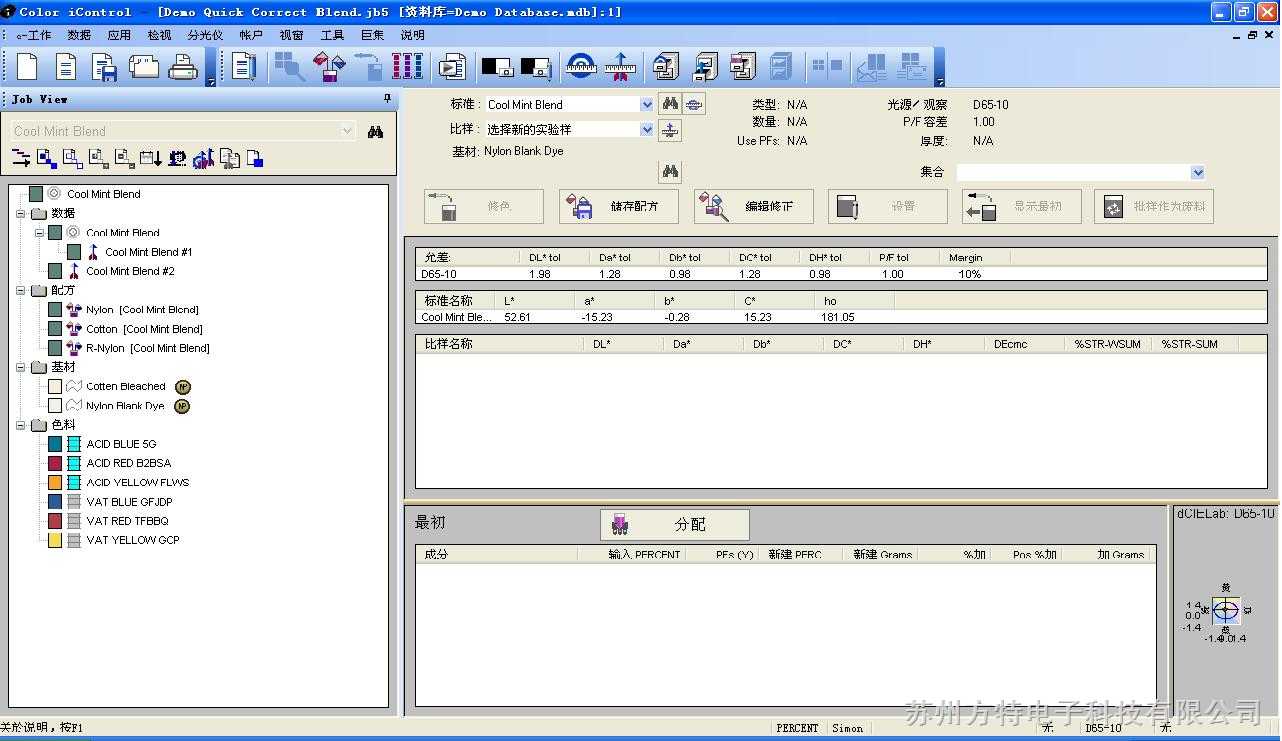The image size is (1282, 741).
Task: Select Cool Mint Blend #2 in tree
Action: pyautogui.click(x=130, y=271)
